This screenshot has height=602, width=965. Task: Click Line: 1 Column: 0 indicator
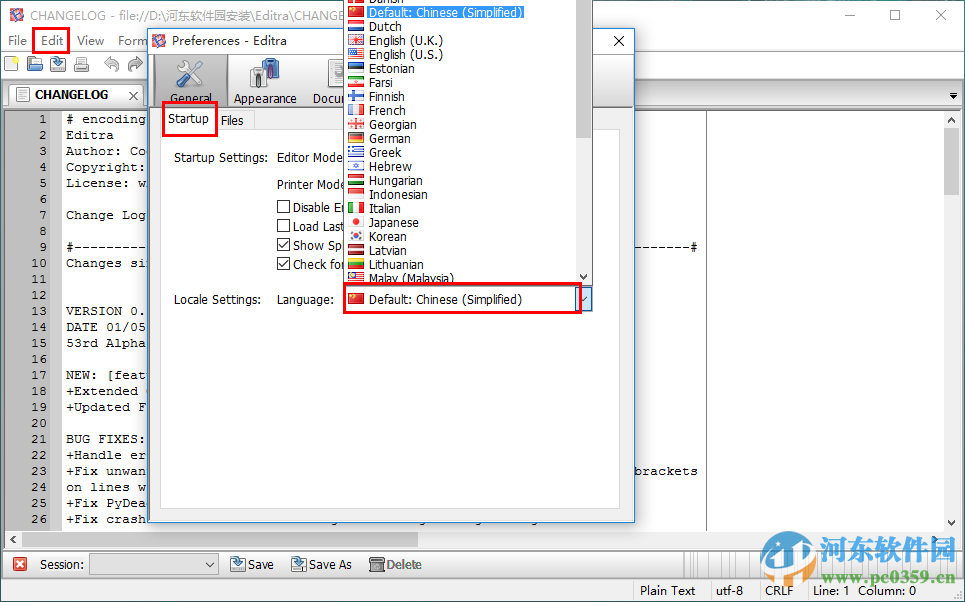tap(864, 590)
